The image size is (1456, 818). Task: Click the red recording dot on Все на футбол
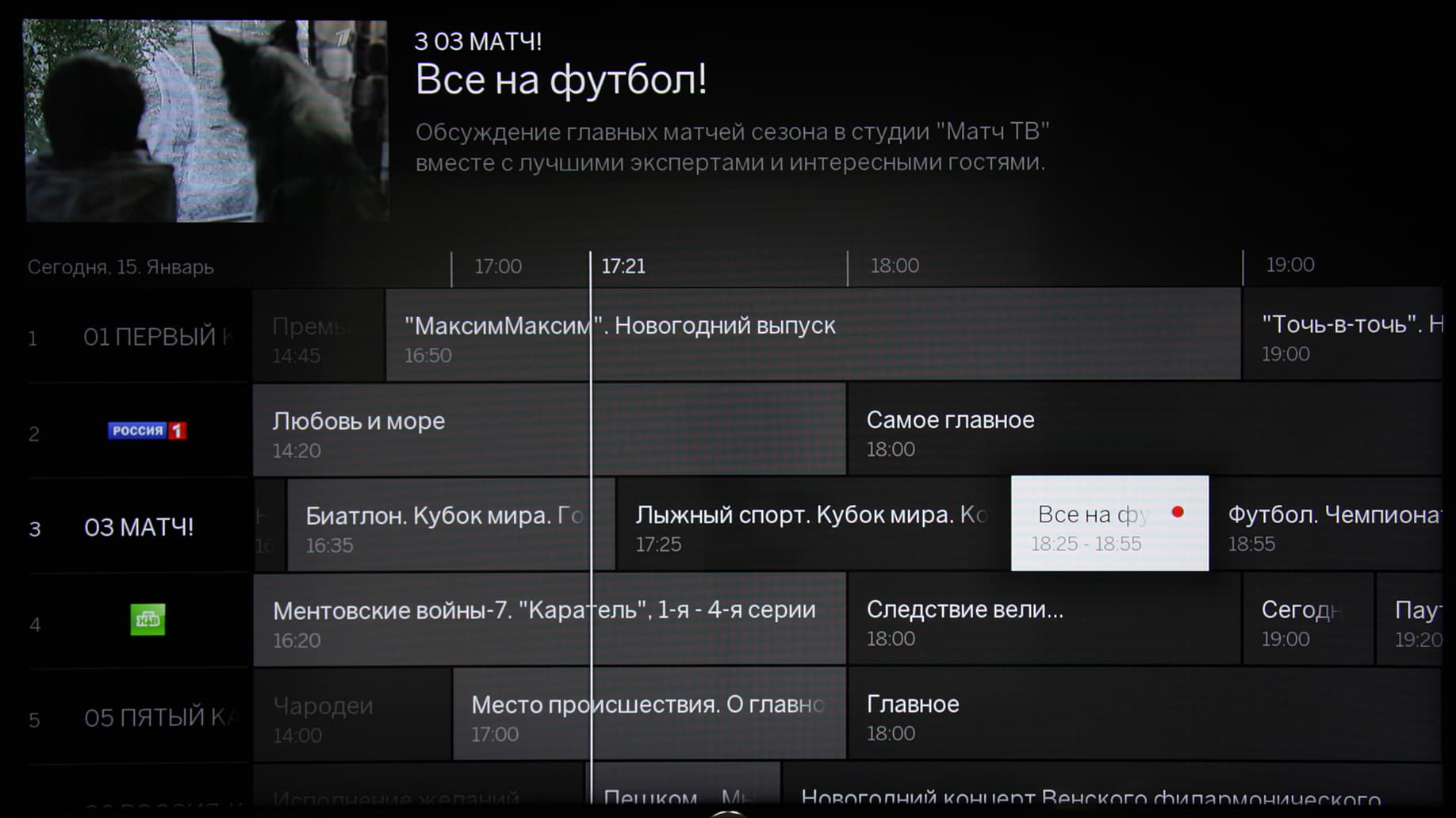click(x=1178, y=512)
